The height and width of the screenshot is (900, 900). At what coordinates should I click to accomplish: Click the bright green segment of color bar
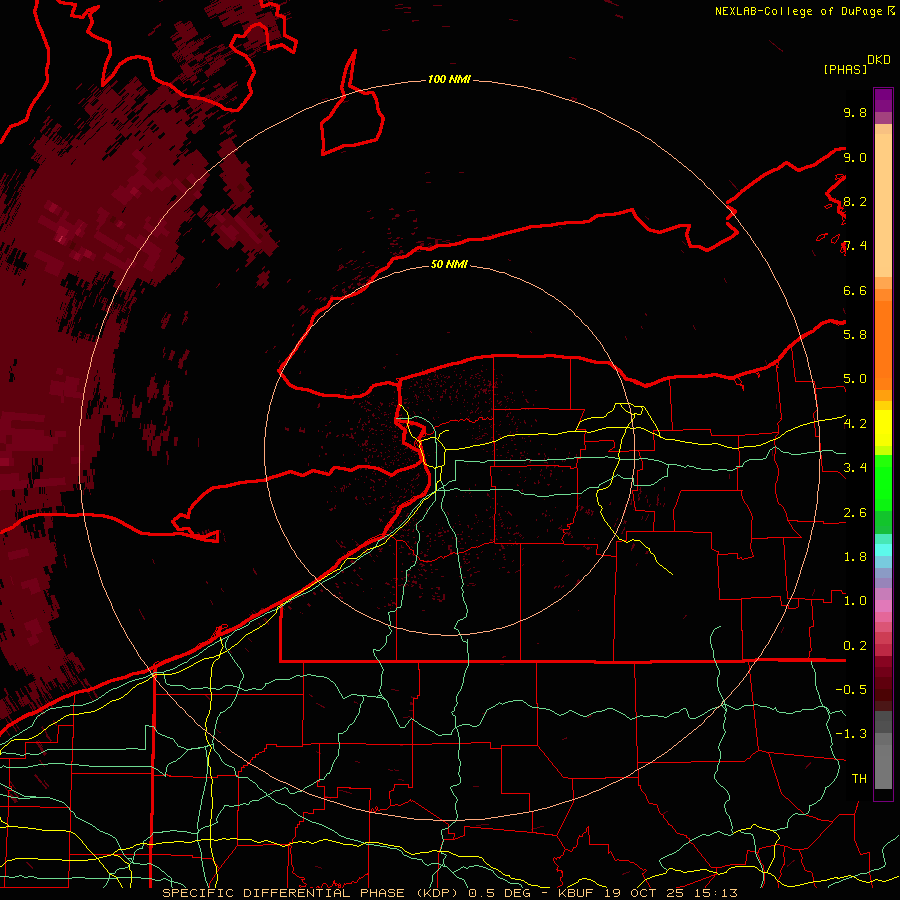(883, 483)
